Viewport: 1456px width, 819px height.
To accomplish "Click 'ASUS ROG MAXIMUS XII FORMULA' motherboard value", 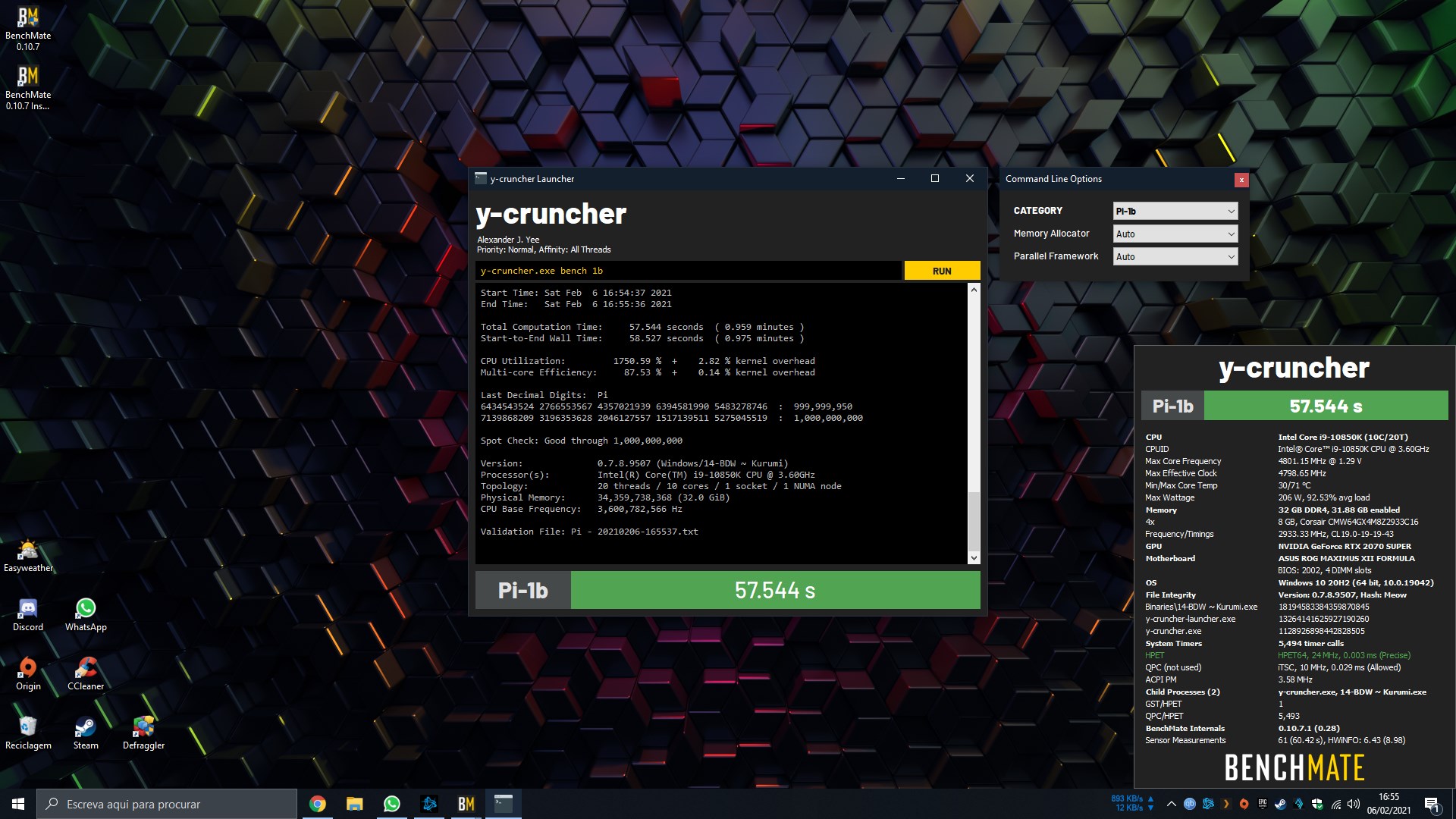I will (1346, 558).
